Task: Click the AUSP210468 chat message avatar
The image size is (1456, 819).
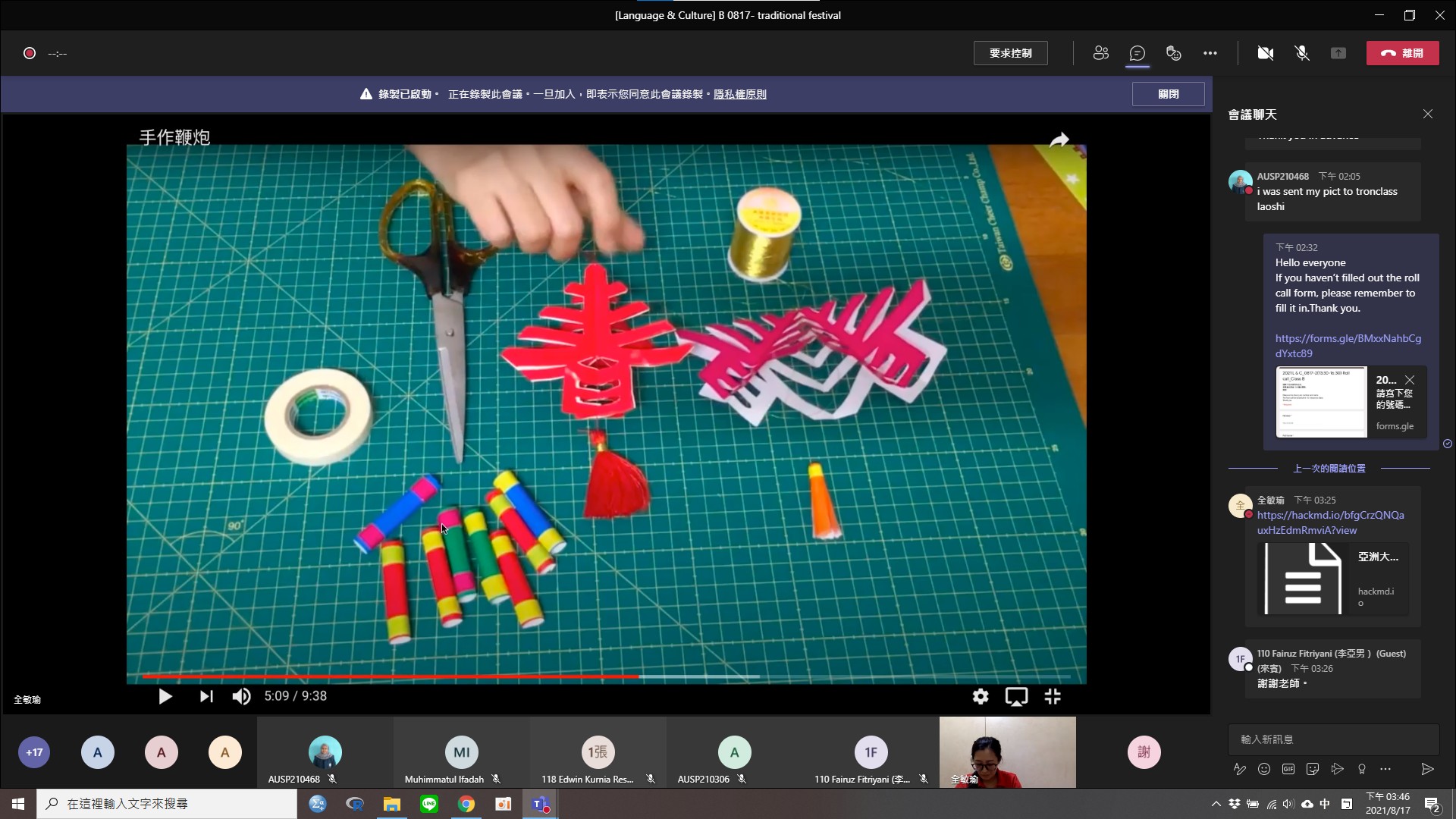Action: (x=1240, y=182)
